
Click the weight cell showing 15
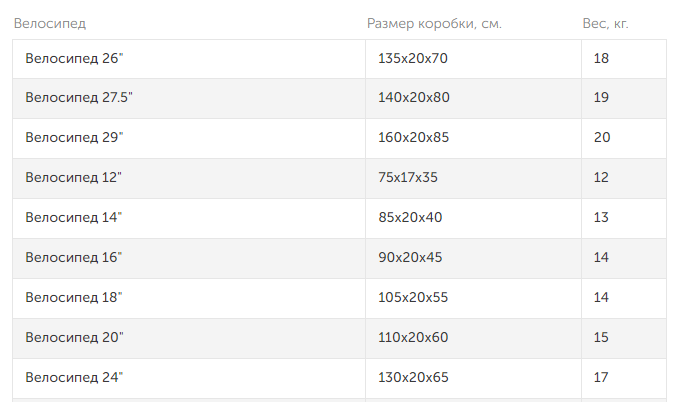(x=602, y=337)
